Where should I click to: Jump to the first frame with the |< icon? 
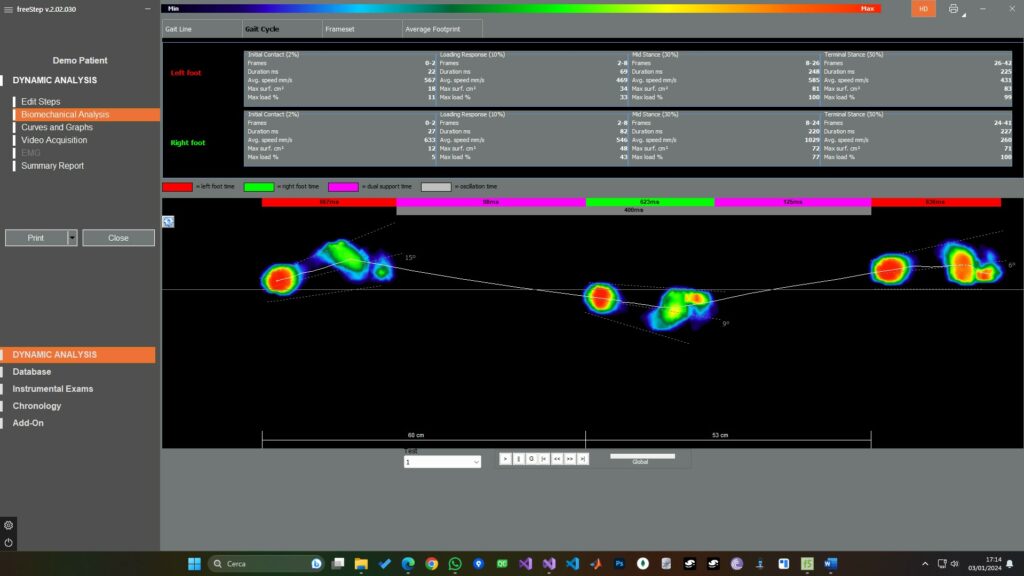coord(543,459)
